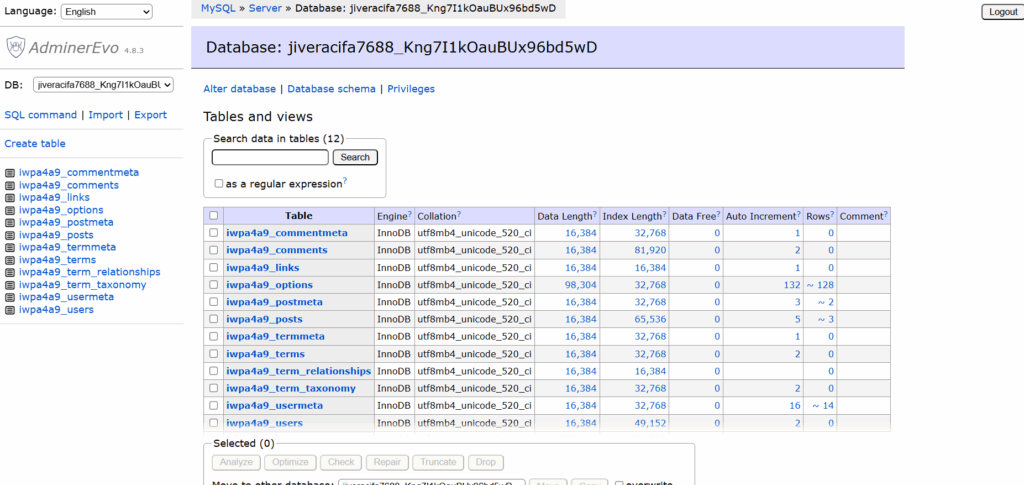Open the Import page
The height and width of the screenshot is (485, 1024).
point(106,115)
